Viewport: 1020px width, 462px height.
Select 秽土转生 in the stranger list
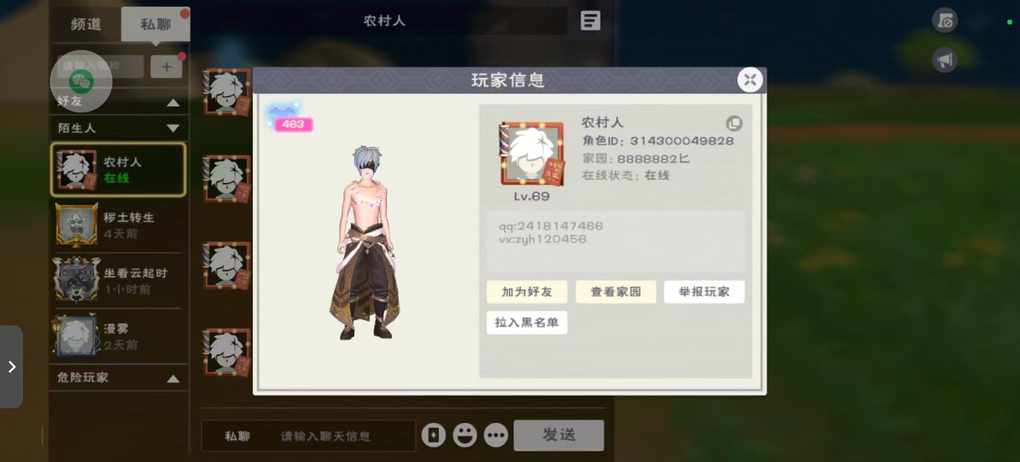point(118,225)
